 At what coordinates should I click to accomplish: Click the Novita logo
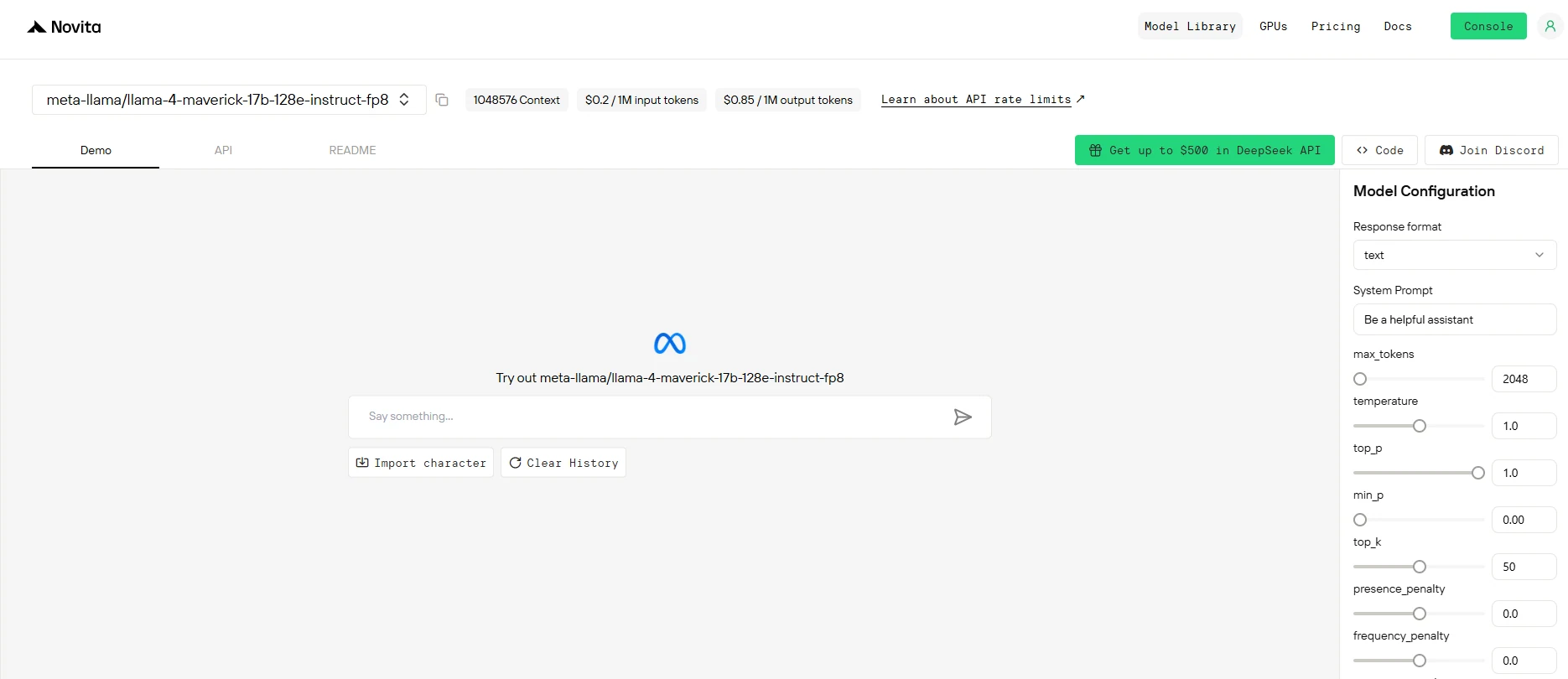point(64,27)
